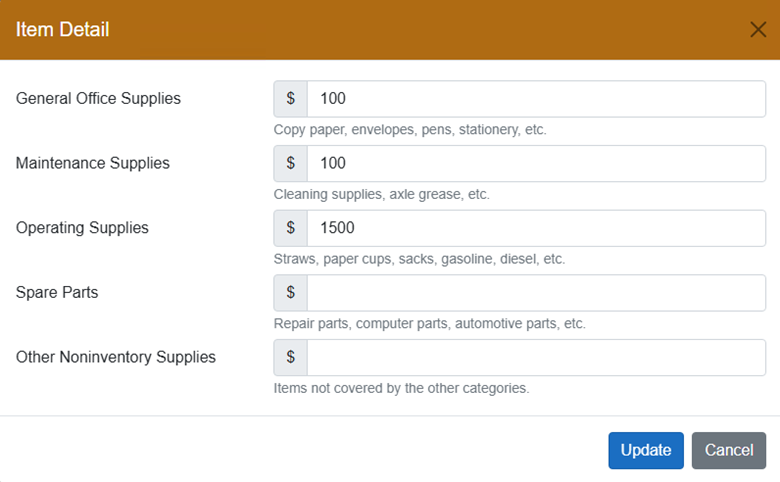
Task: Select the Maintenance Supplies amount field
Action: 535,163
